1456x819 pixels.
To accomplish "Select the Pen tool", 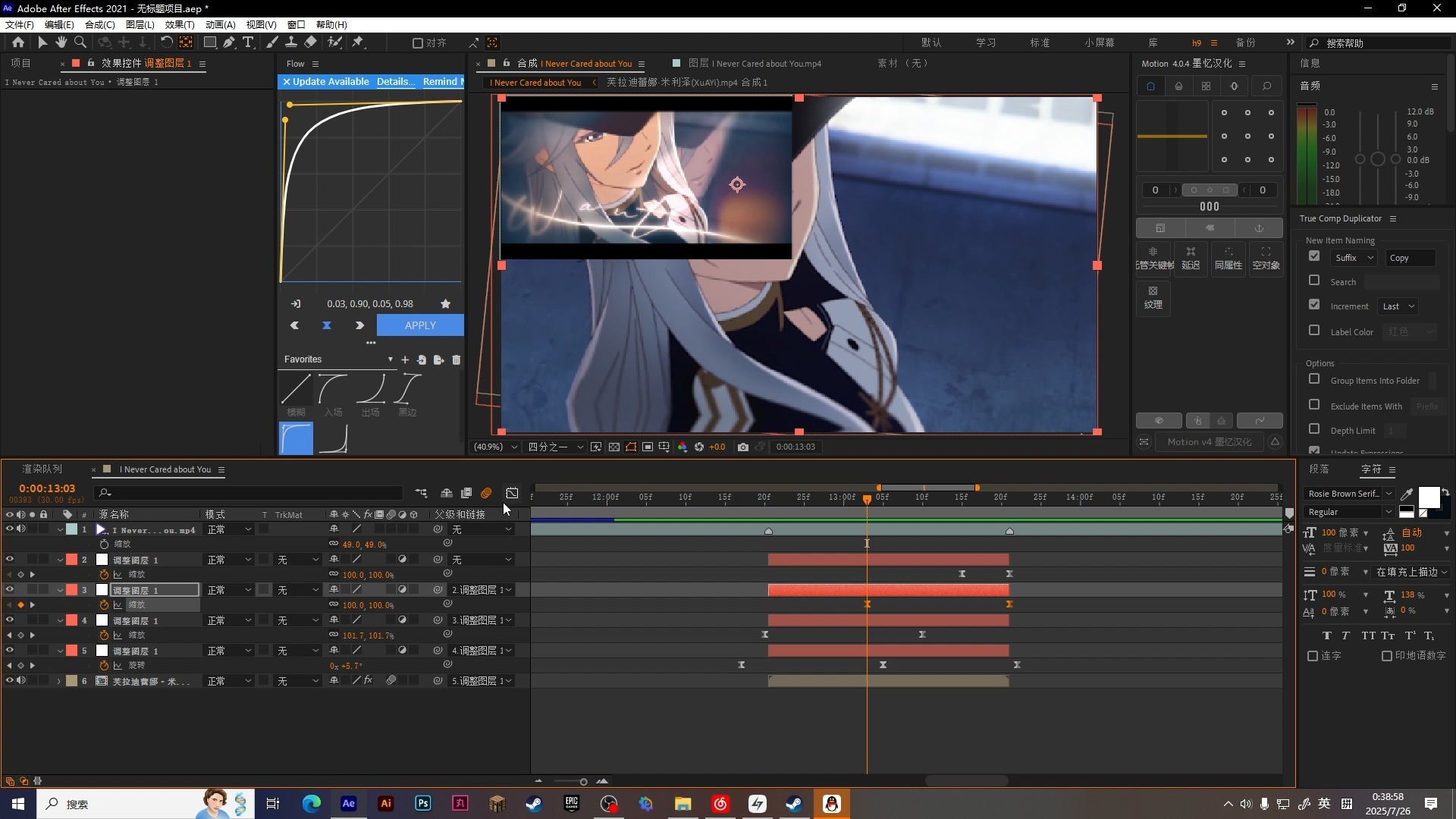I will tap(229, 42).
